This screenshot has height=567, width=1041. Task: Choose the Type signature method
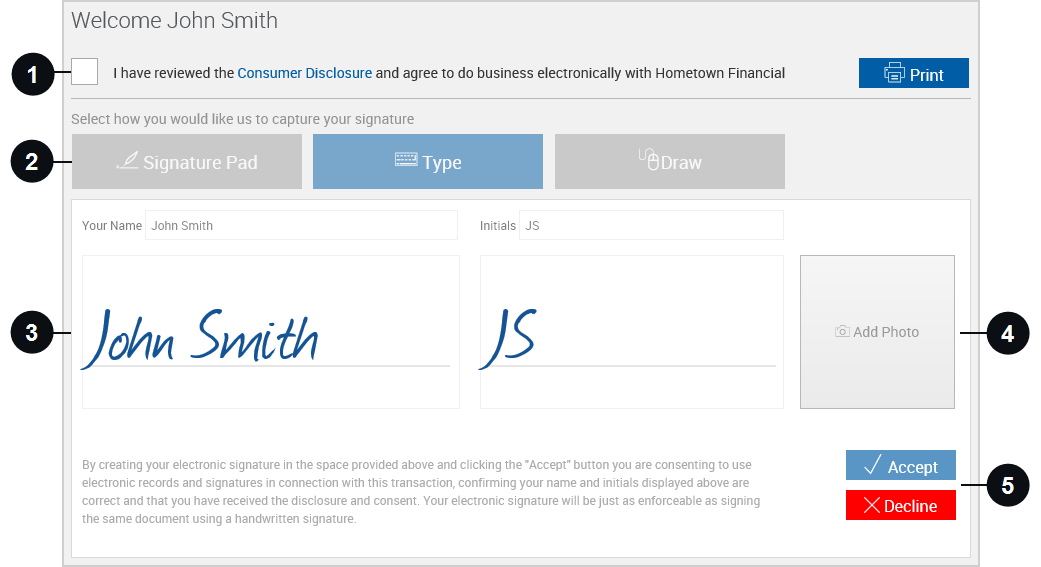pos(428,161)
